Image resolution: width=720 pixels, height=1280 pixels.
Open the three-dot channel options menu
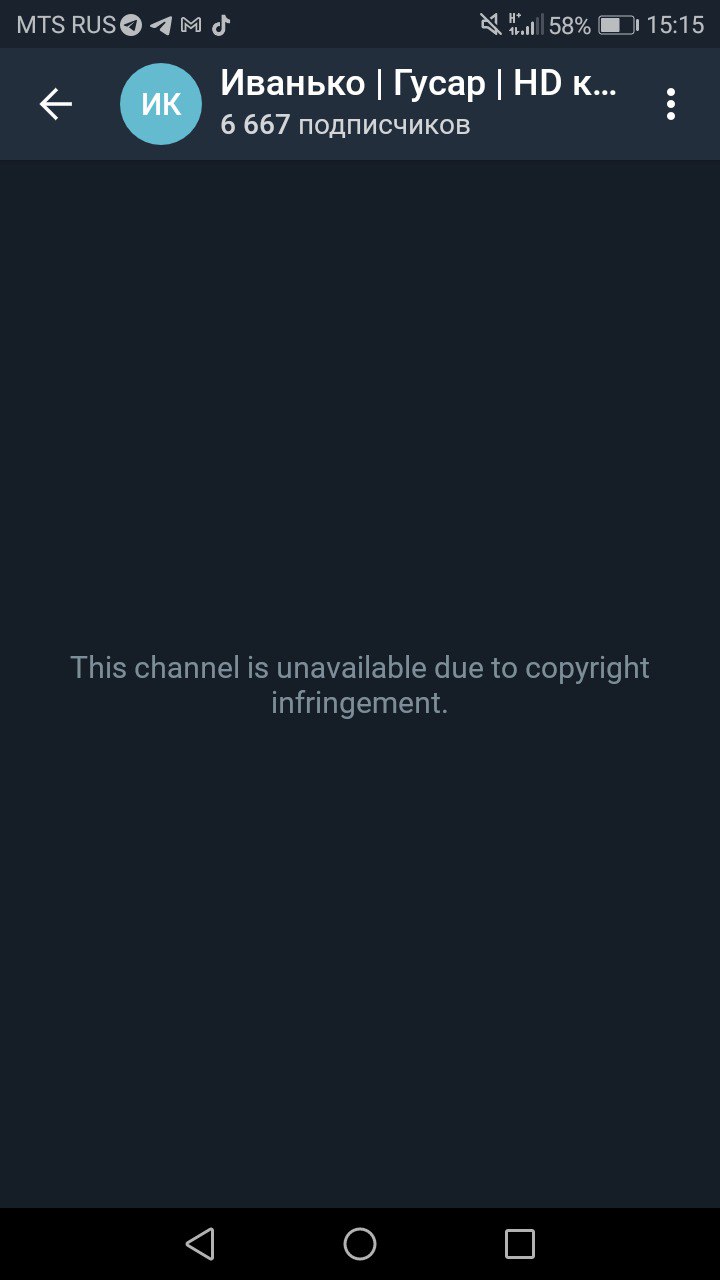point(671,104)
